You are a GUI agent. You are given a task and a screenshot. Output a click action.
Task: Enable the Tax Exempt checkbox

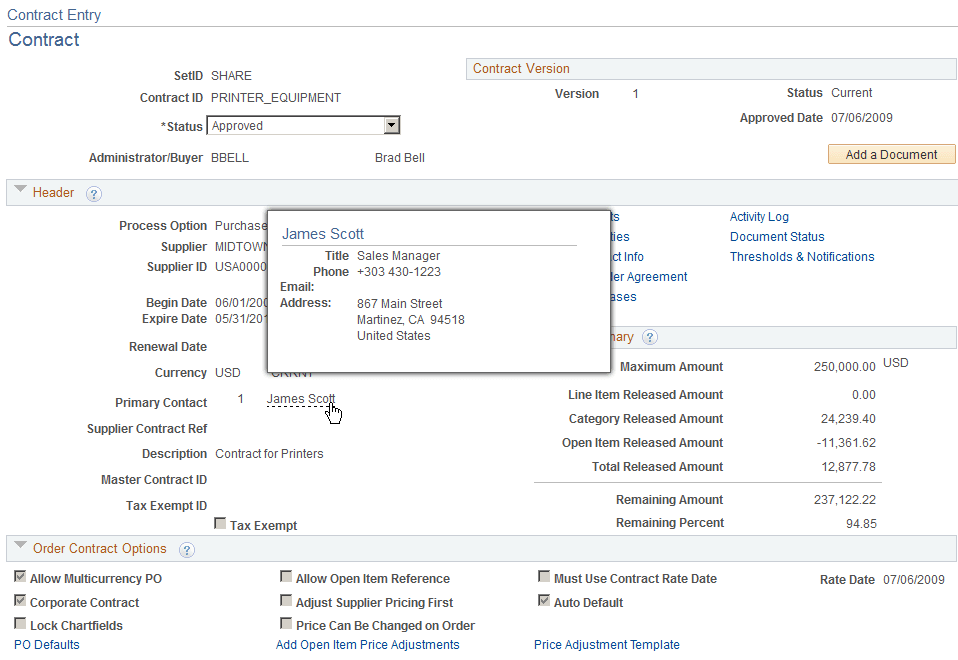pyautogui.click(x=220, y=523)
